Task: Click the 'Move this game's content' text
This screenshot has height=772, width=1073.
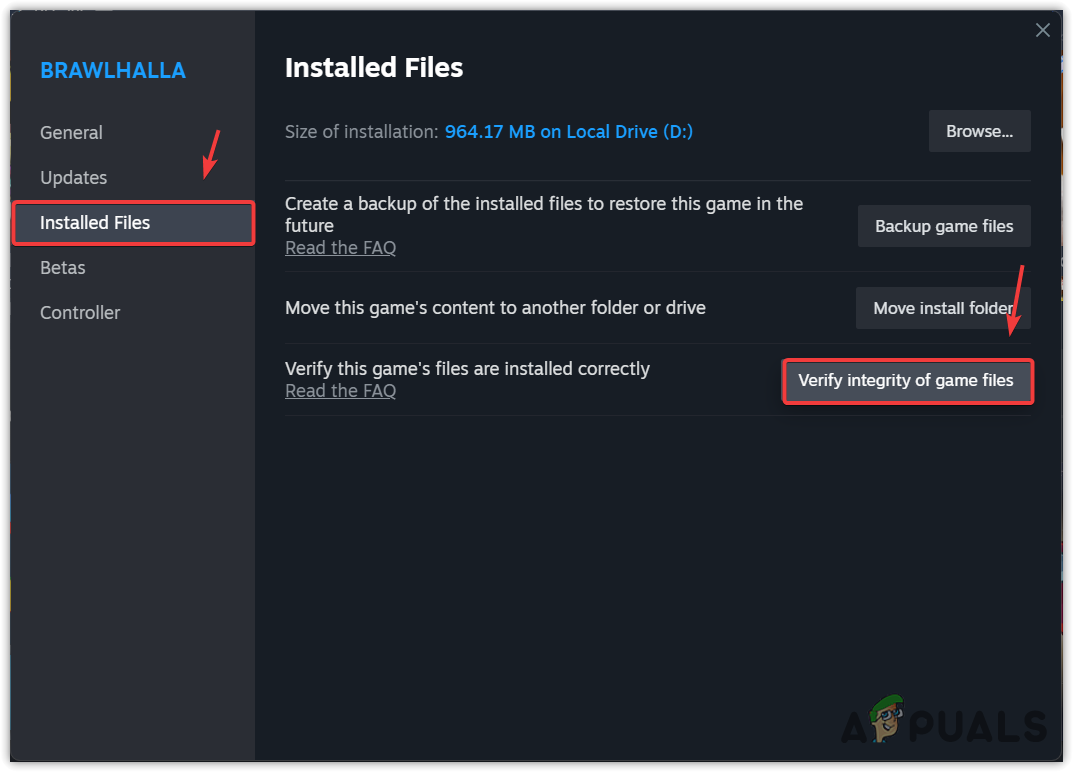Action: click(495, 308)
